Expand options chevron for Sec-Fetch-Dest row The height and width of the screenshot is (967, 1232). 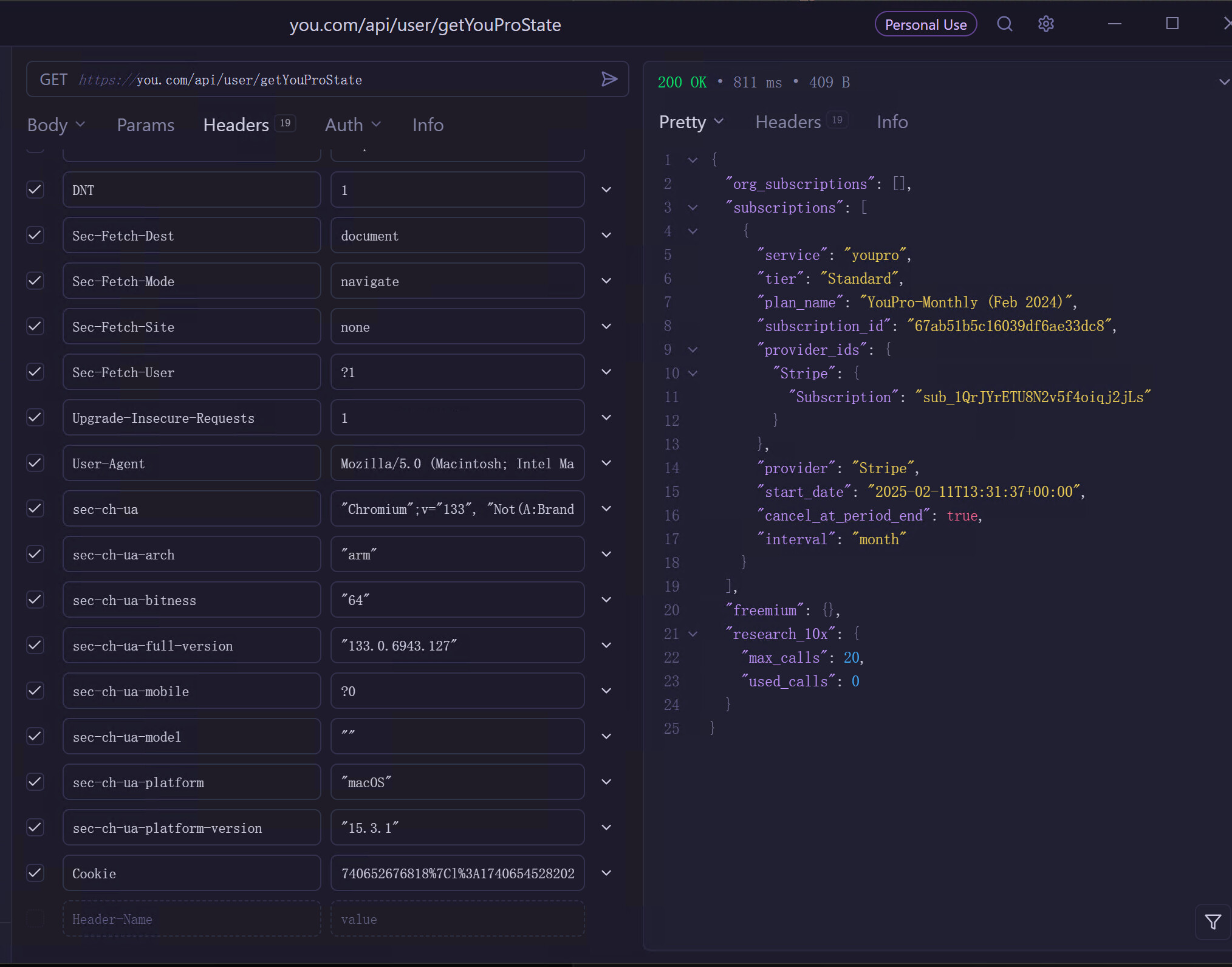pos(606,235)
